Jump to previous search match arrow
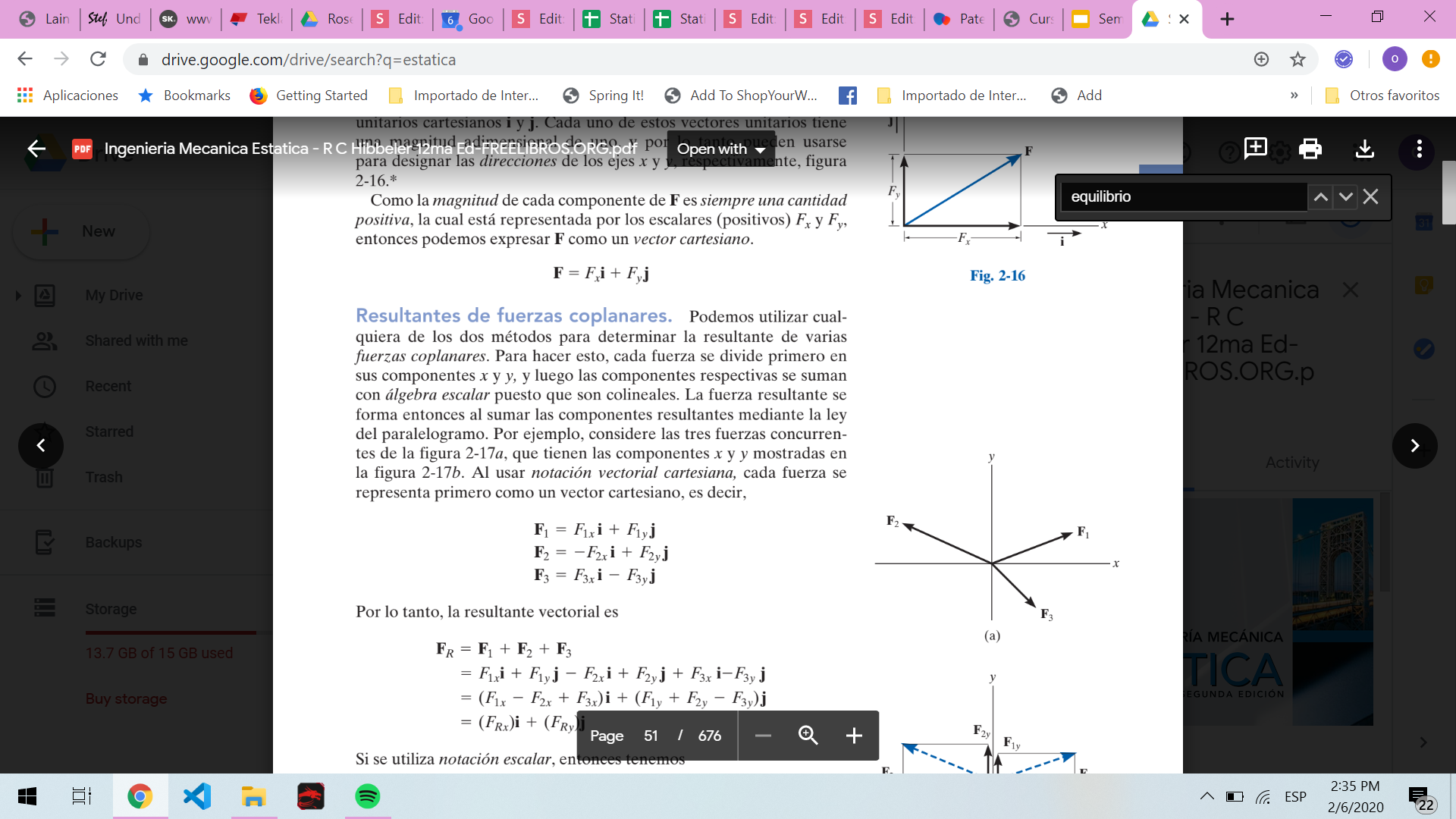Viewport: 1456px width, 819px height. pos(1320,197)
